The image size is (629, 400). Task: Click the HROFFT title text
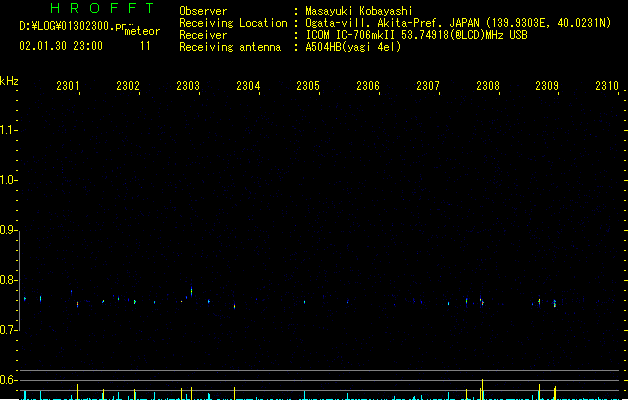pyautogui.click(x=102, y=8)
